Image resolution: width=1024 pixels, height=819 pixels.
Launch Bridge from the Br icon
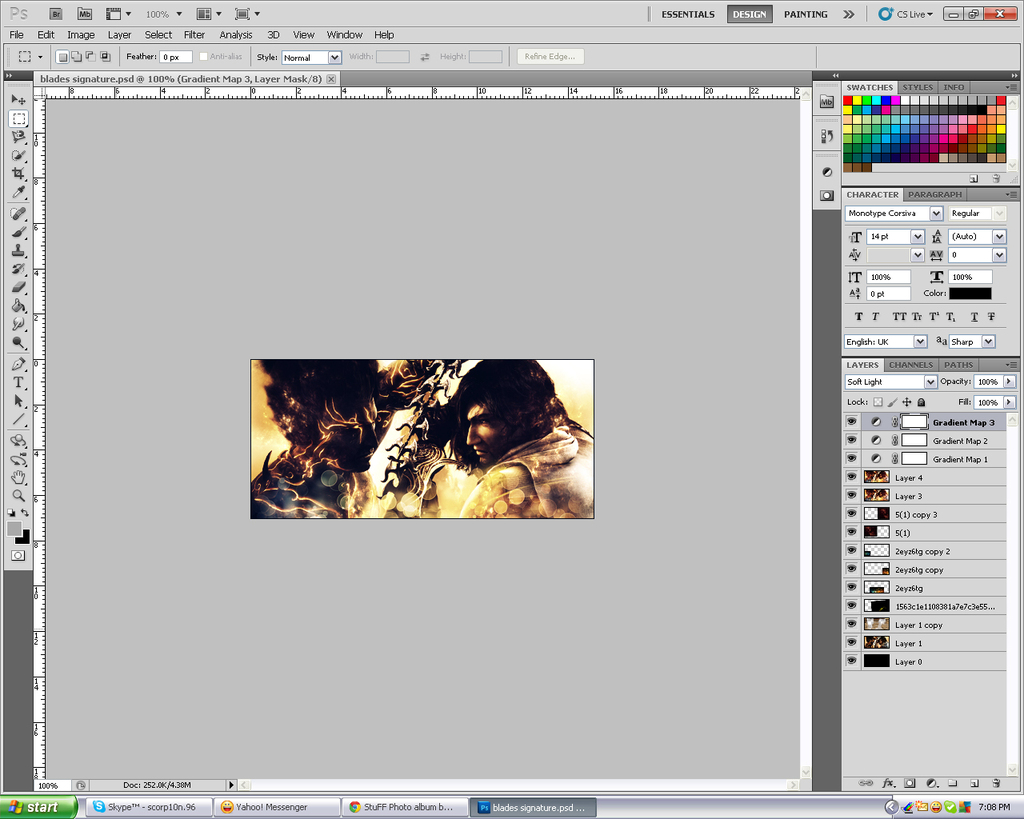click(x=56, y=14)
